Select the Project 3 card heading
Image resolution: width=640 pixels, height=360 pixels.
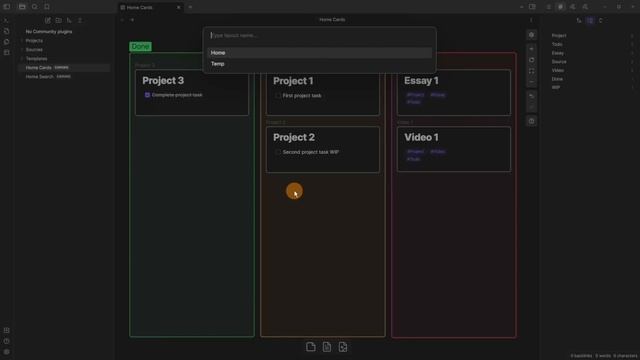coord(163,80)
